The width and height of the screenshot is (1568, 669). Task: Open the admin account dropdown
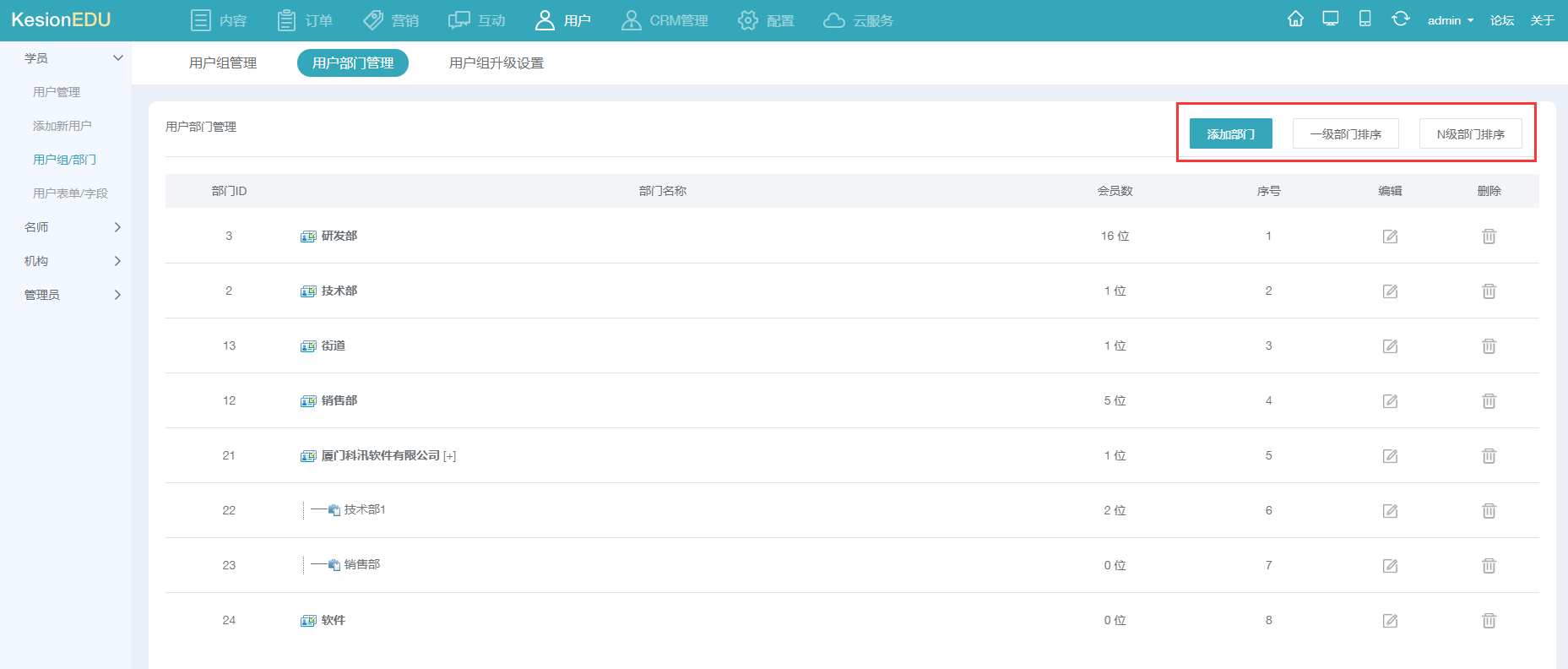coord(1450,20)
